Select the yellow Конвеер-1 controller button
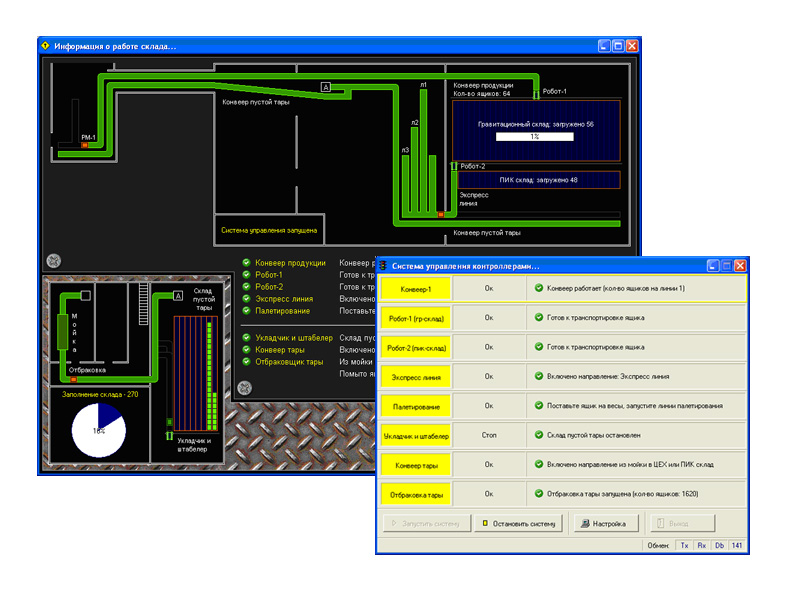 [x=416, y=289]
